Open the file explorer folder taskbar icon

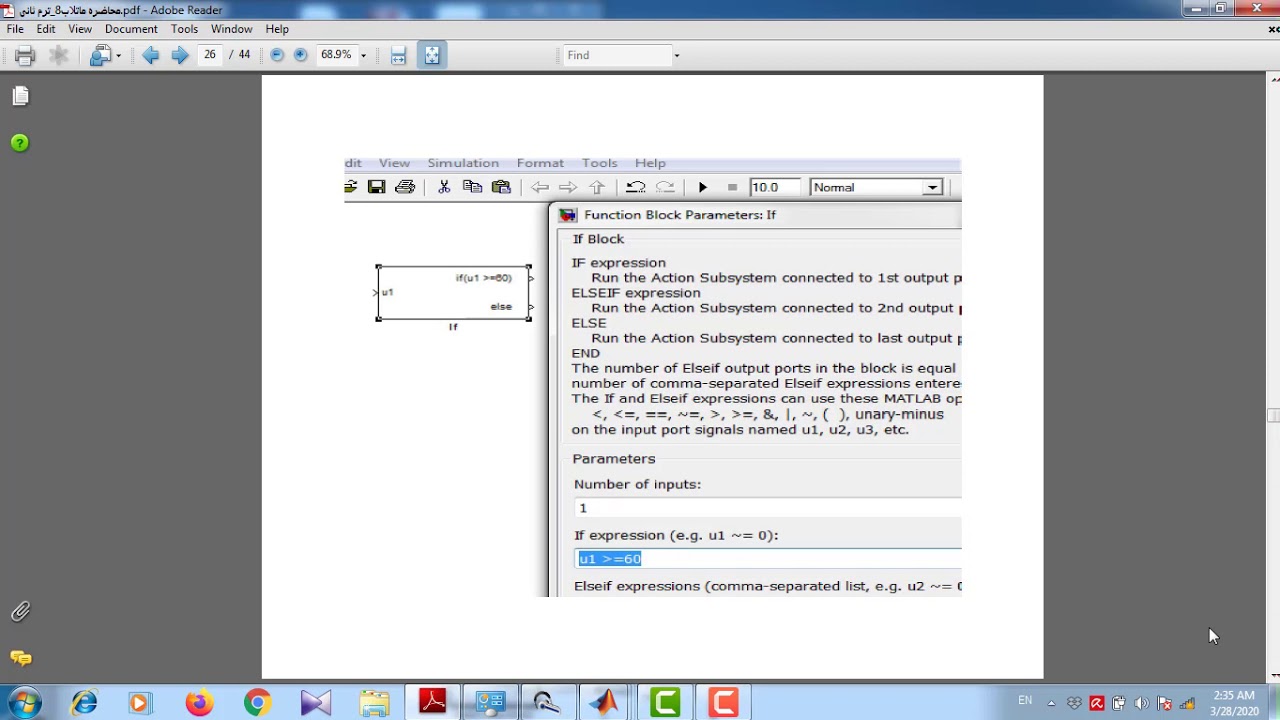click(374, 703)
